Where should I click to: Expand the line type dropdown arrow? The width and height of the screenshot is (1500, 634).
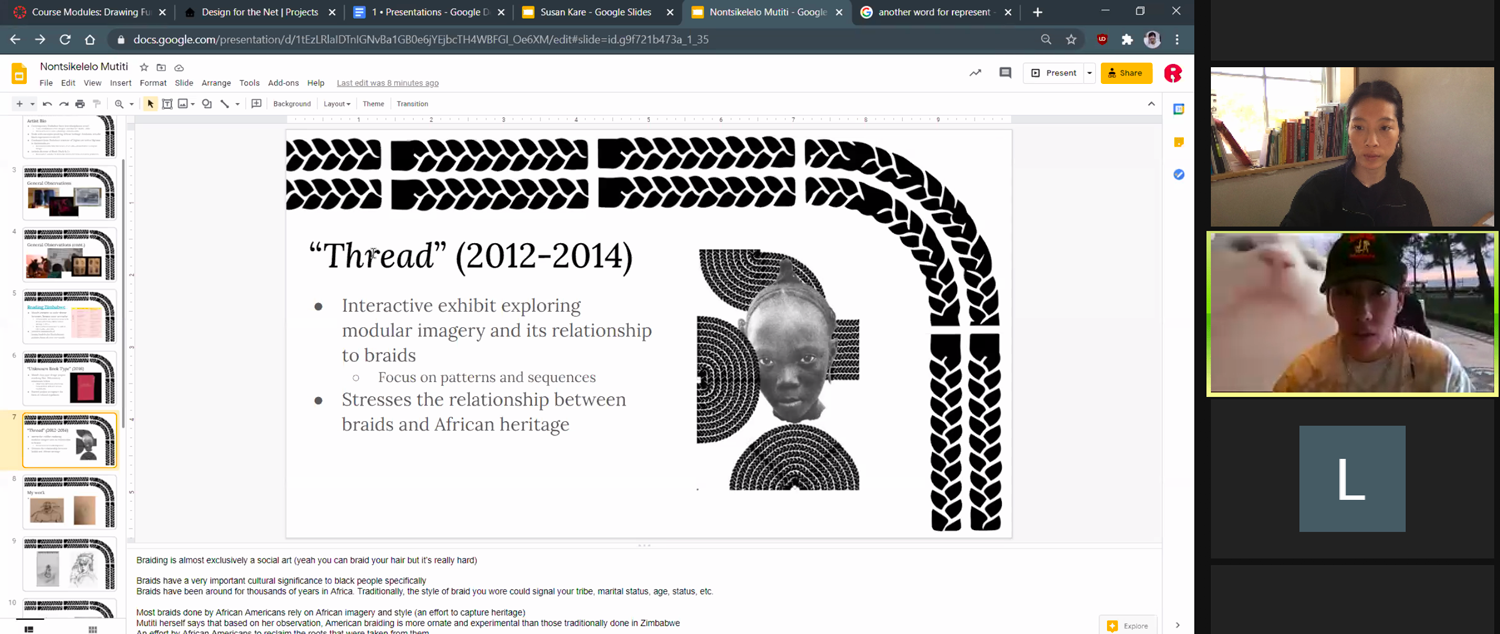(x=237, y=104)
